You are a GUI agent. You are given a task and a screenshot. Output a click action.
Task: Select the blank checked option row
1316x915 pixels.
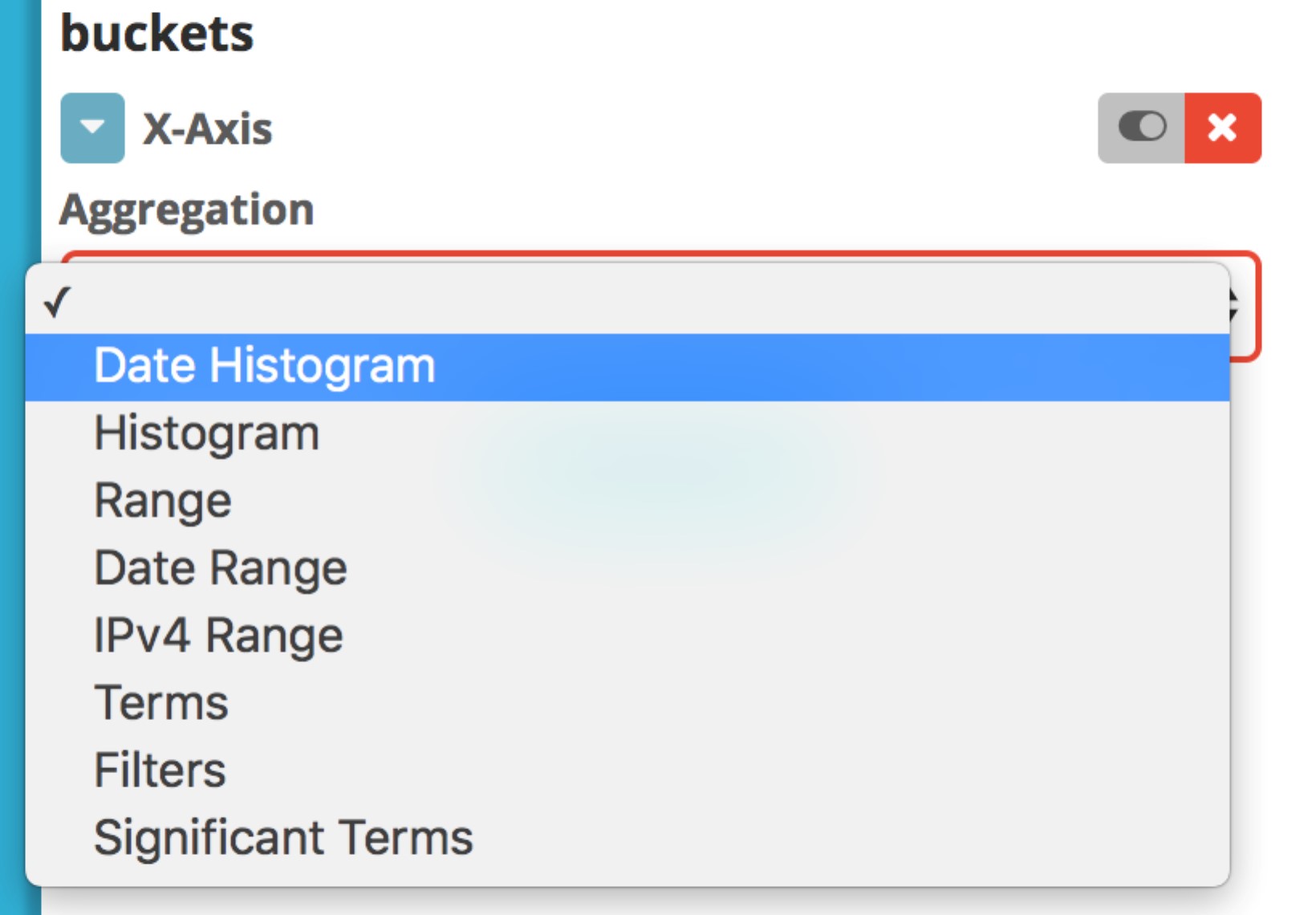click(x=628, y=302)
